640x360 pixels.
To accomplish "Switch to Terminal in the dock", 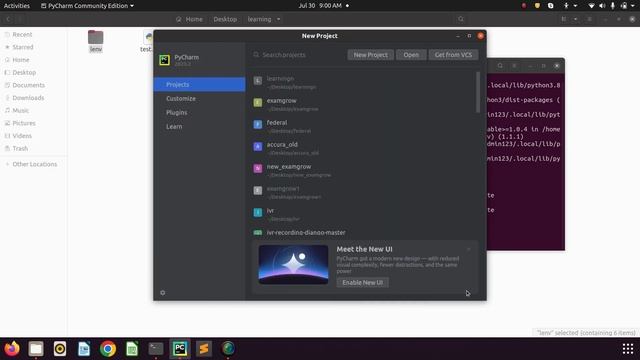I will tap(156, 349).
